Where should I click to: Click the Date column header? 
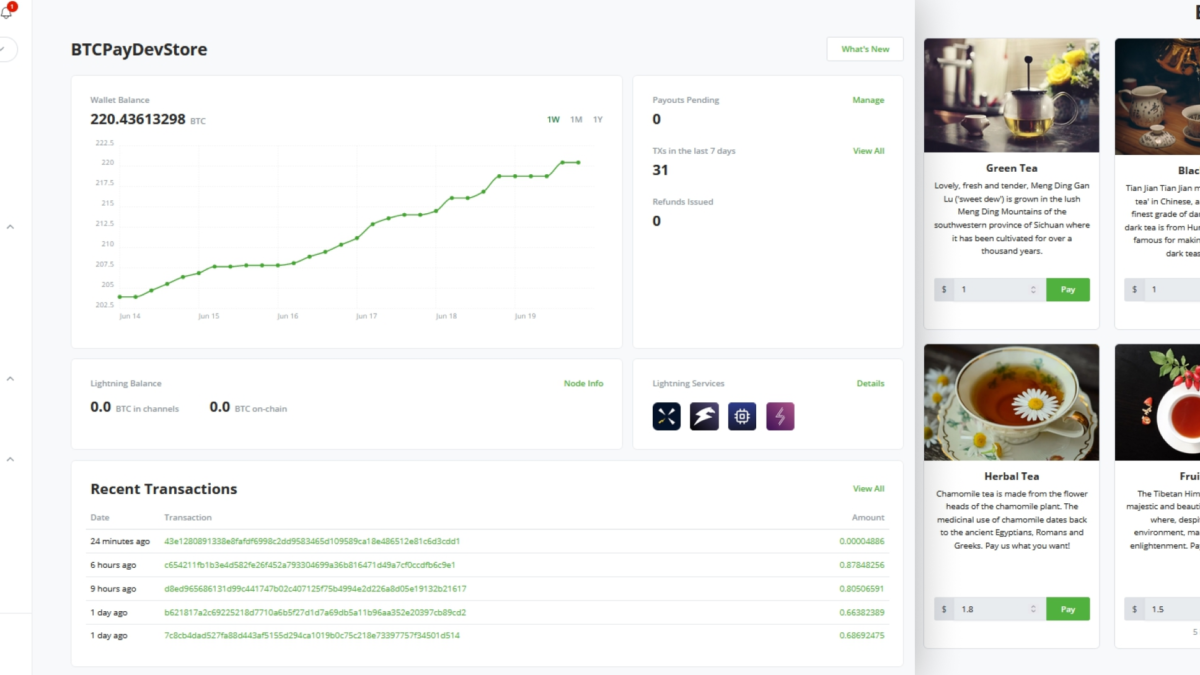coord(100,517)
